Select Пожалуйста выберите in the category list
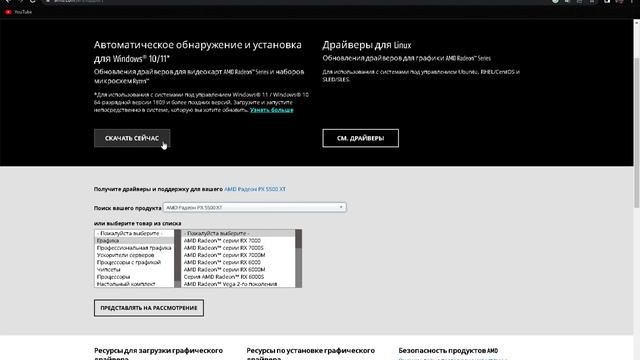 point(134,233)
